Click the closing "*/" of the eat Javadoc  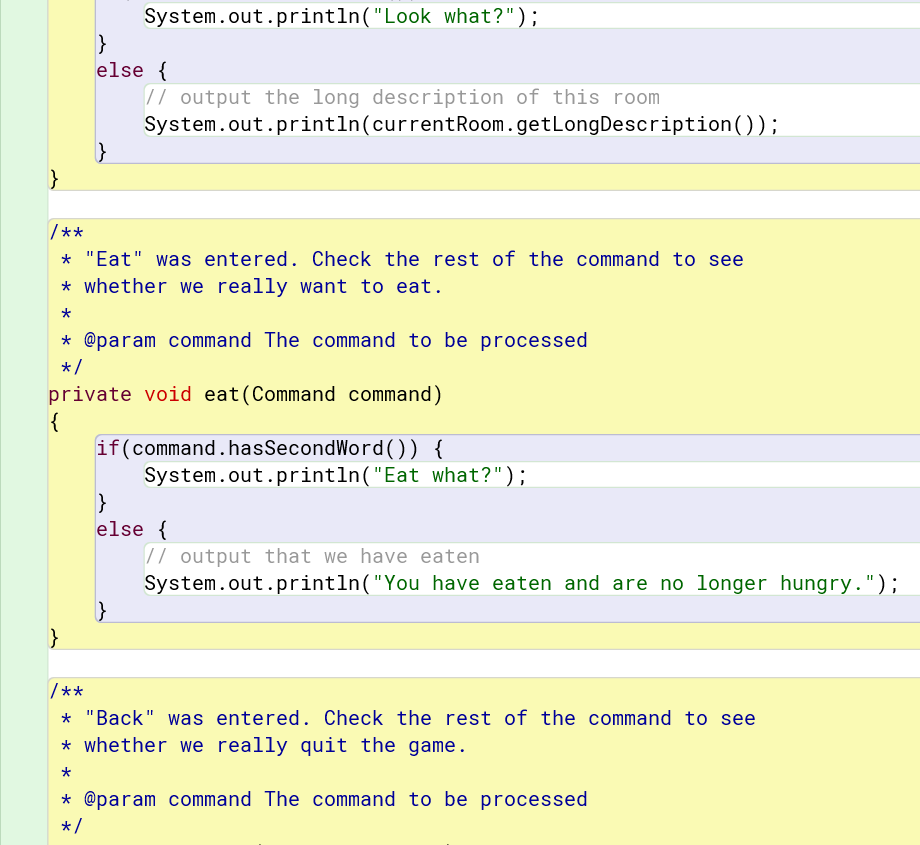point(72,367)
